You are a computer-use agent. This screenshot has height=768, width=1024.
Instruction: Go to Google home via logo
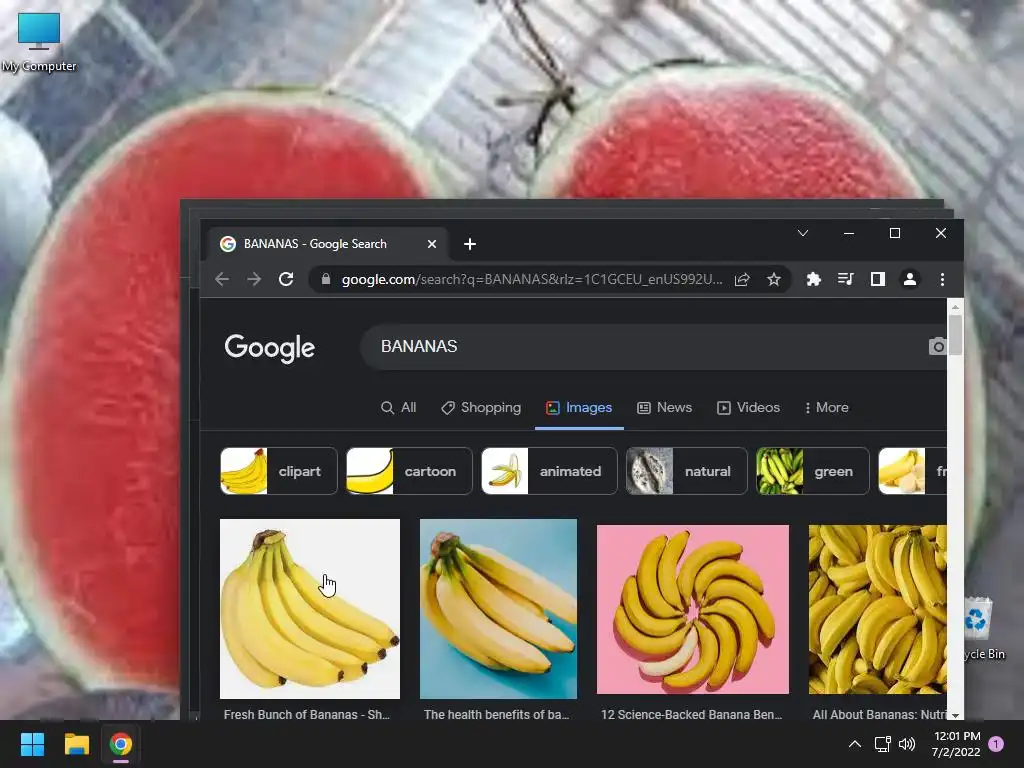270,347
